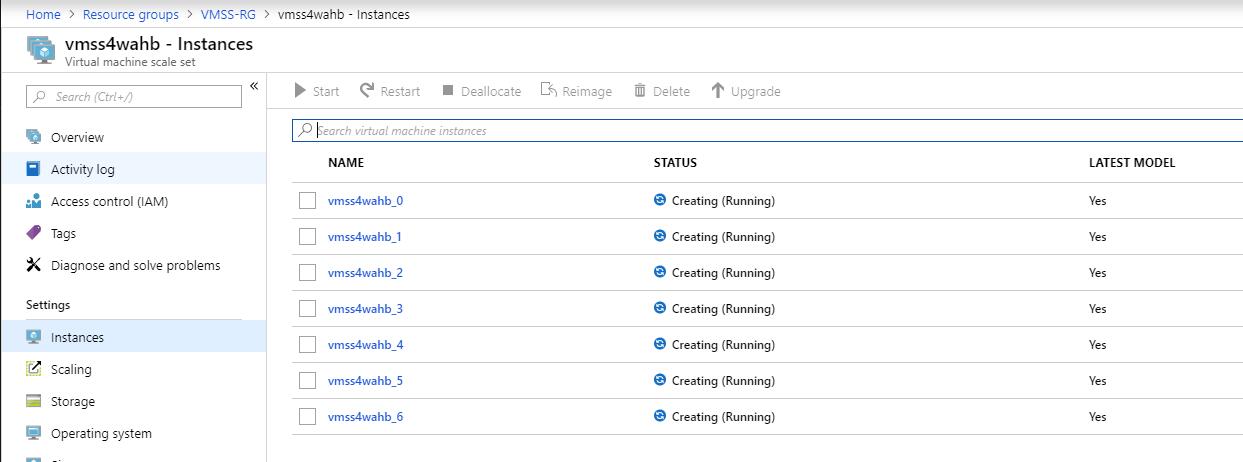The width and height of the screenshot is (1243, 462).
Task: Click the Overview monitor icon
Action: pos(34,137)
